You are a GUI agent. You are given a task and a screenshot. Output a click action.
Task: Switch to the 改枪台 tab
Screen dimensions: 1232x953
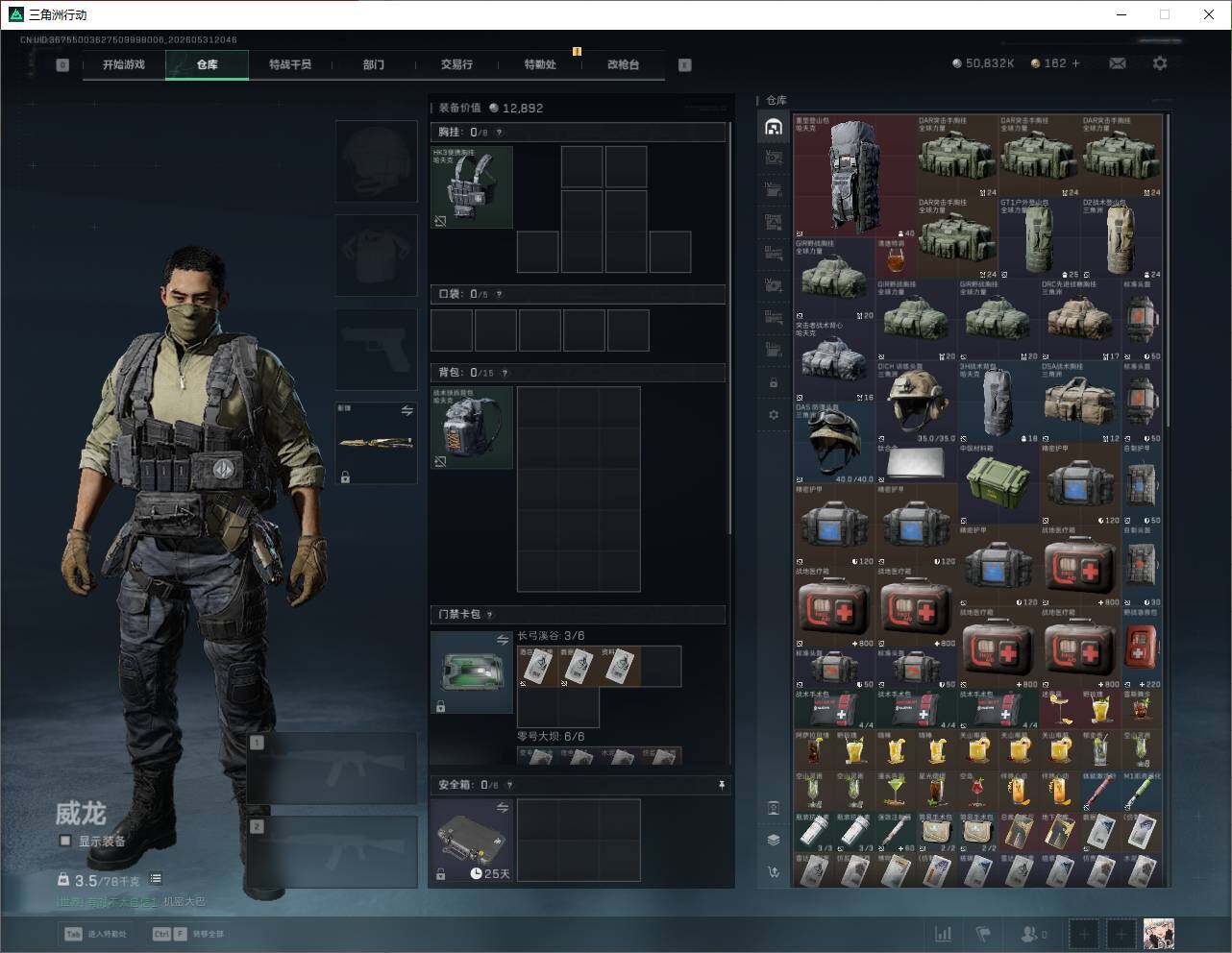point(623,64)
